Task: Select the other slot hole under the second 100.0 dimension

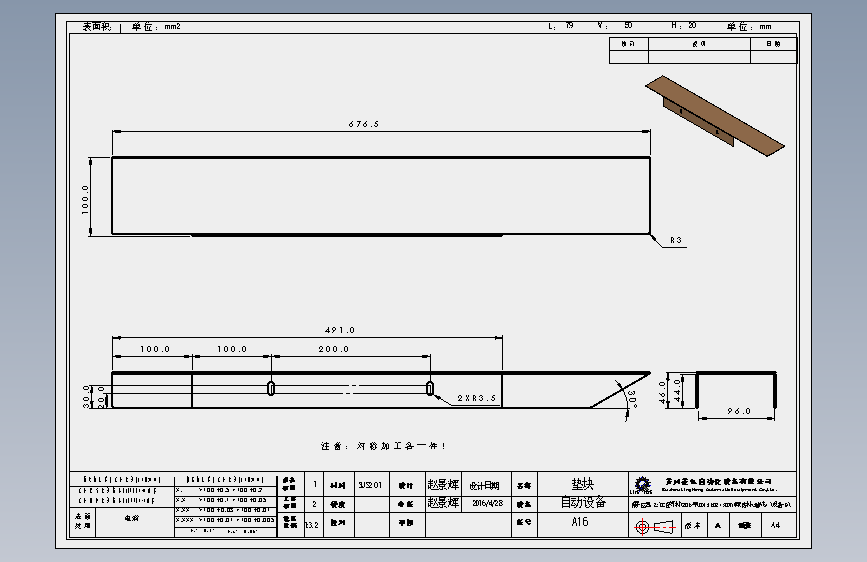Action: click(x=271, y=388)
